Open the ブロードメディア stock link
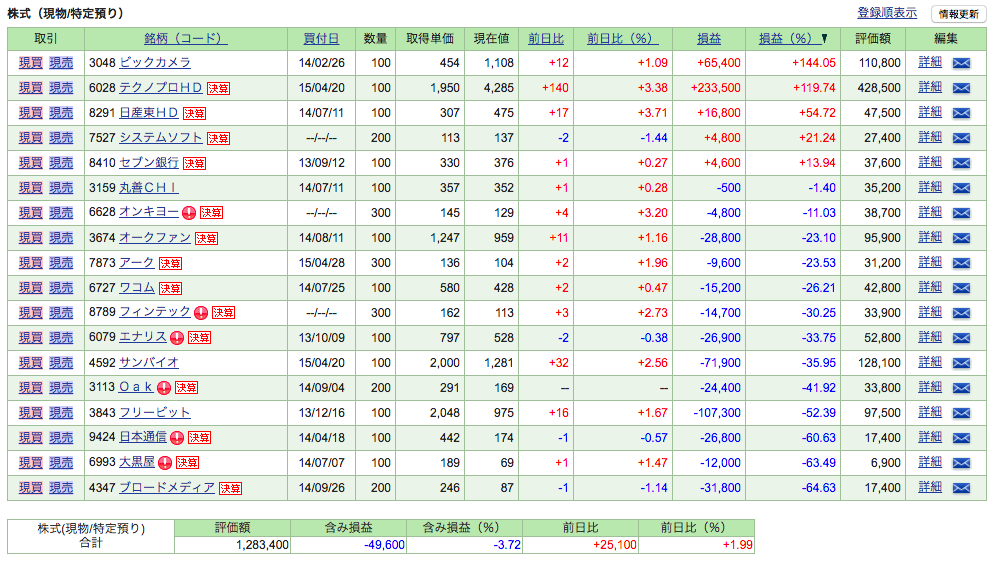 coord(167,487)
